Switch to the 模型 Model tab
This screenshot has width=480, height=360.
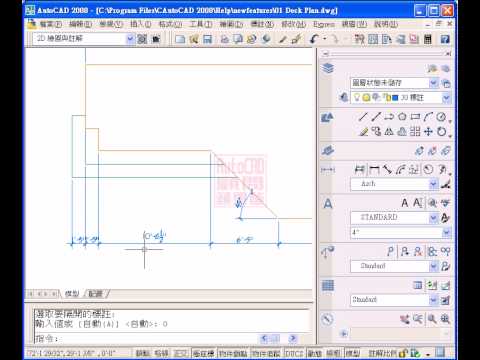[x=72, y=294]
